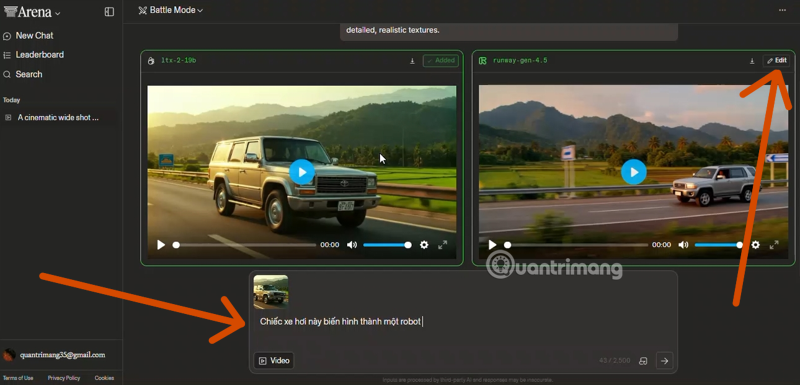Click the attached car image thumbnail
Viewport: 800px width, 385px height.
271,292
